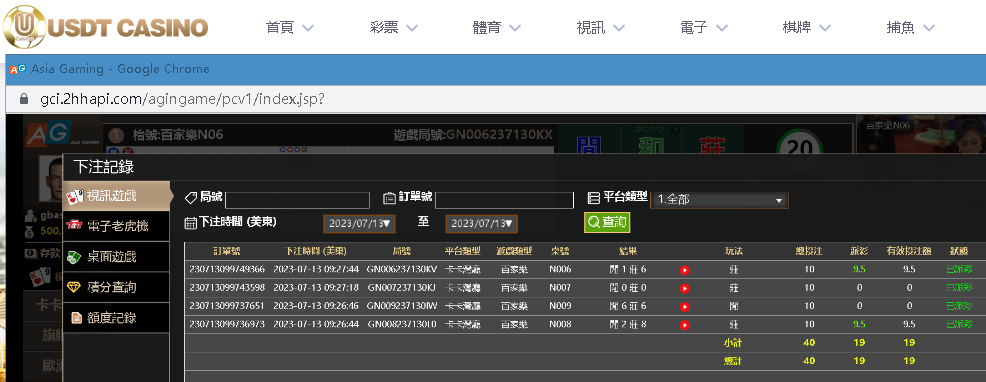Click order number 230713099736973
Screen dimensions: 986x382
226,324
